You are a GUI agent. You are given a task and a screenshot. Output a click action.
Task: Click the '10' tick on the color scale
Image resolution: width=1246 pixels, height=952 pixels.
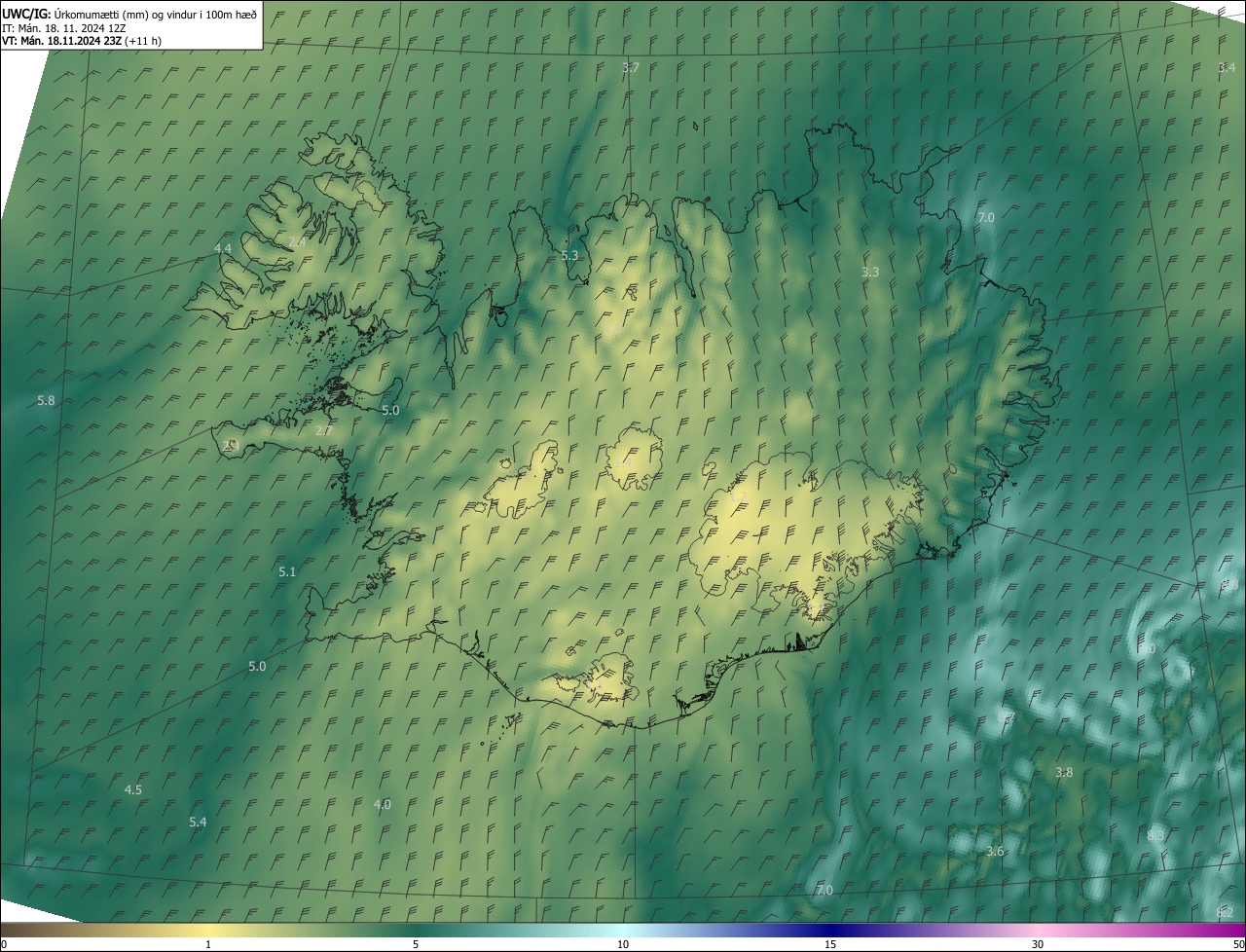point(623,944)
